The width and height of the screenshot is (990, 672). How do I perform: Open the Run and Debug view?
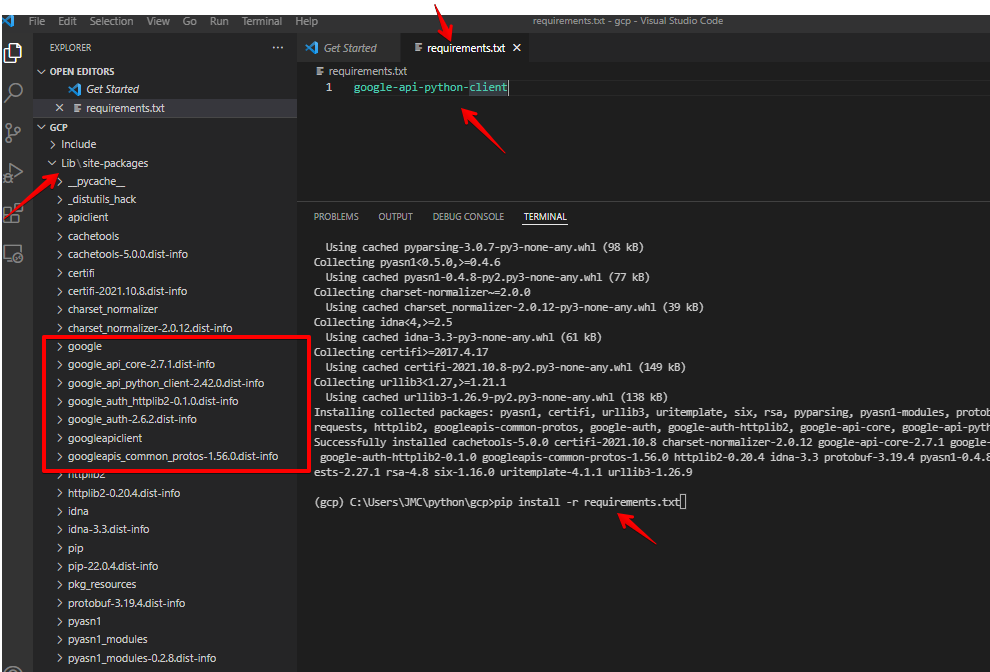tap(13, 172)
